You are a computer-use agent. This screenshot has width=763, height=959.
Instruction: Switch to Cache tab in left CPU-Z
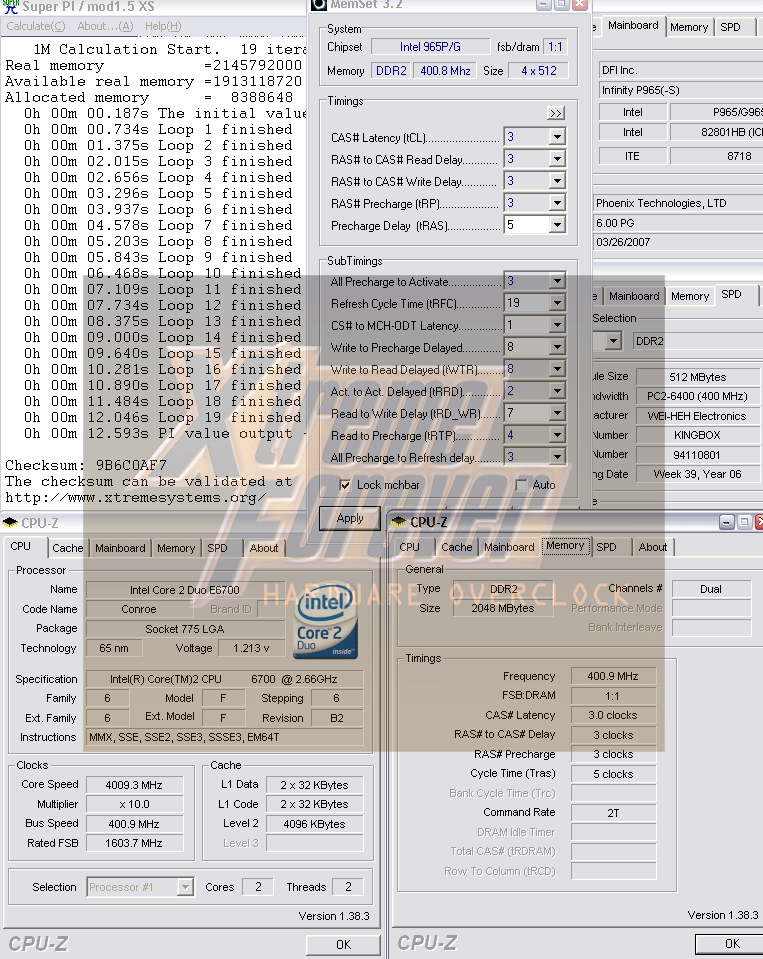[x=67, y=548]
